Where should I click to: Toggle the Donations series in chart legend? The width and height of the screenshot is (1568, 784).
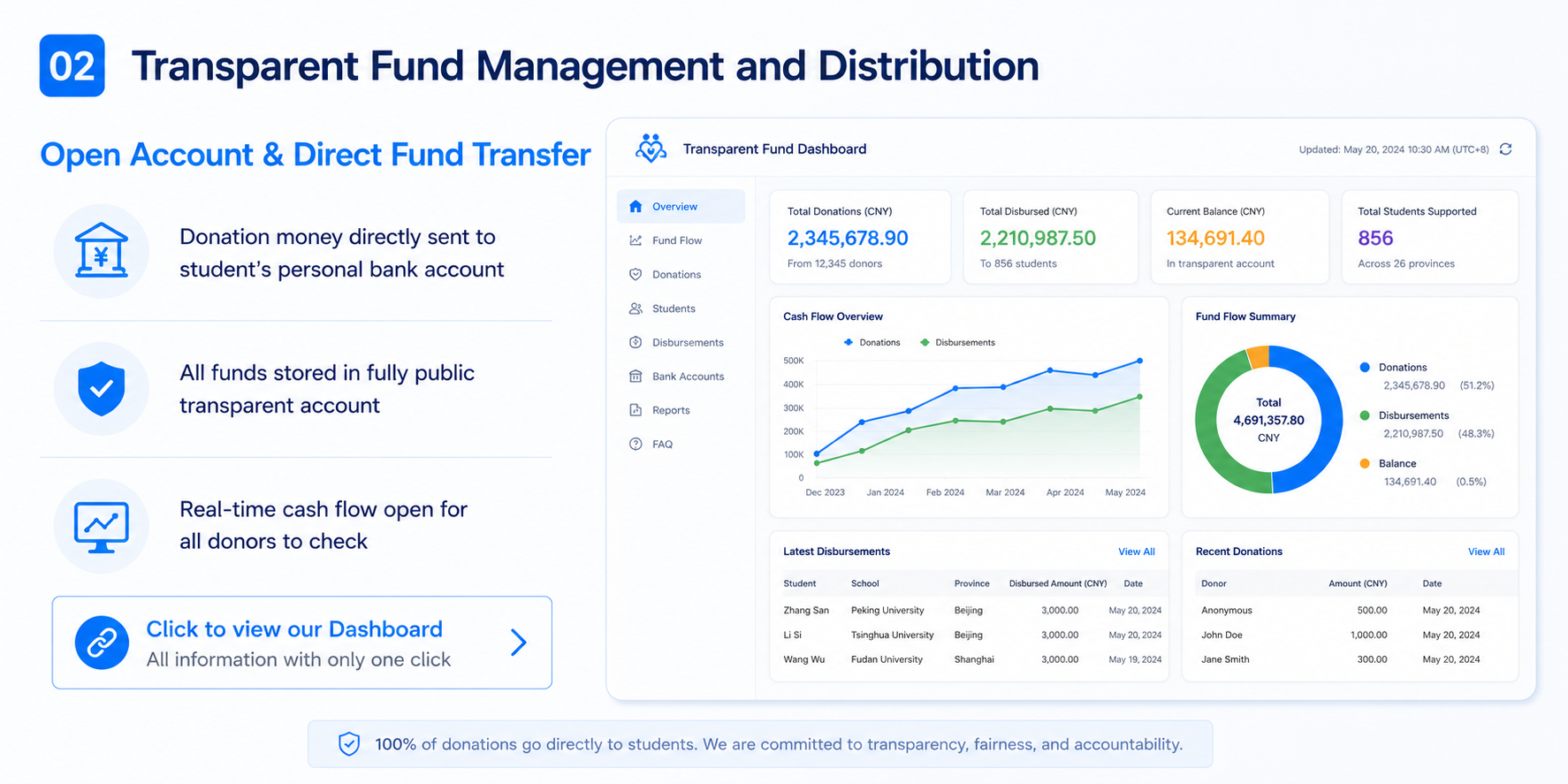872,342
